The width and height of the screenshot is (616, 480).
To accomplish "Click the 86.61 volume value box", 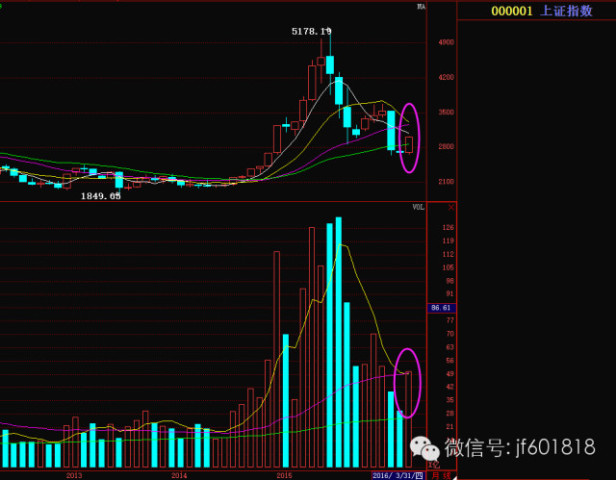I will pyautogui.click(x=441, y=308).
